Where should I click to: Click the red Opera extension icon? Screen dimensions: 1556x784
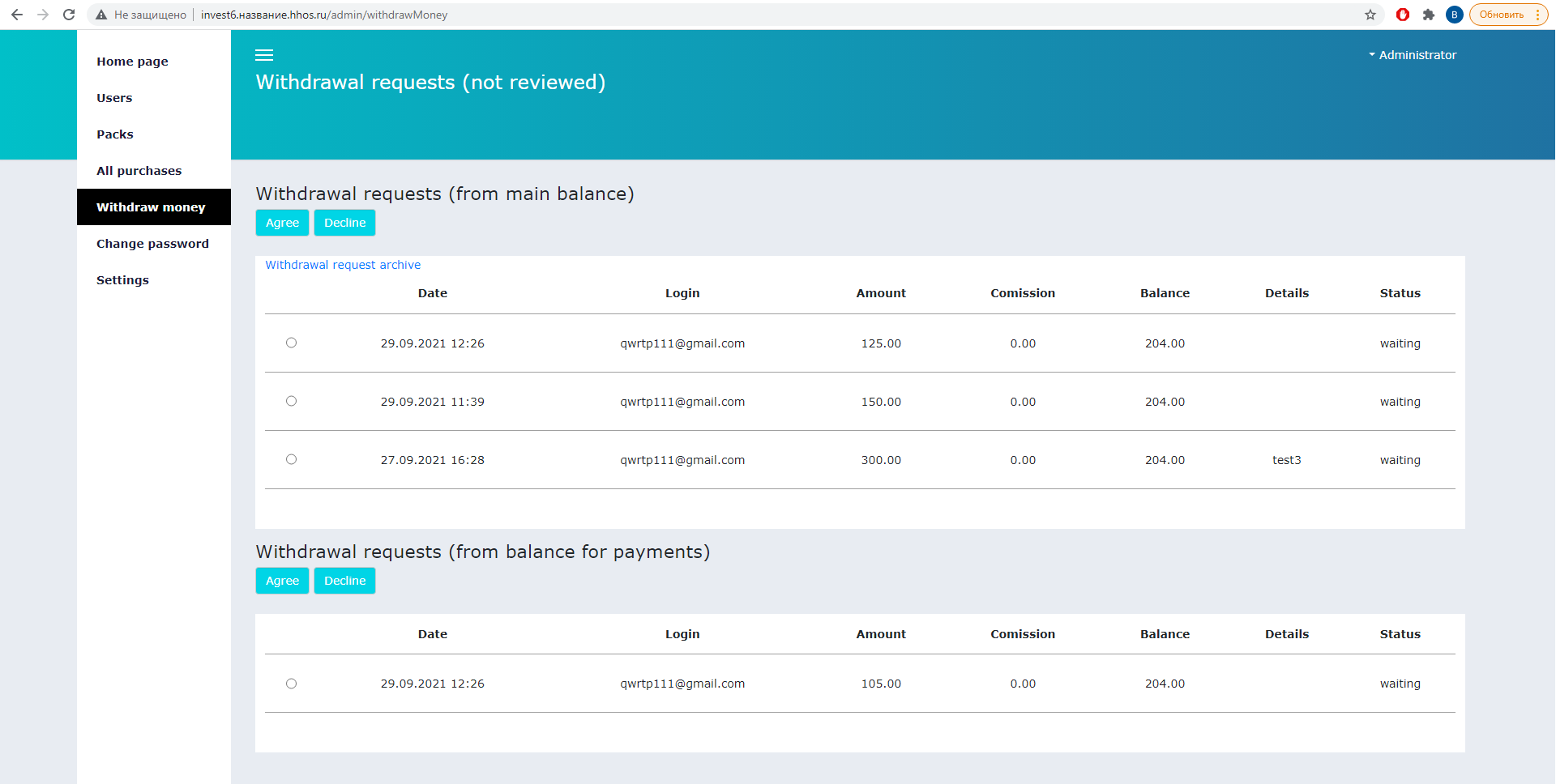pyautogui.click(x=1403, y=15)
